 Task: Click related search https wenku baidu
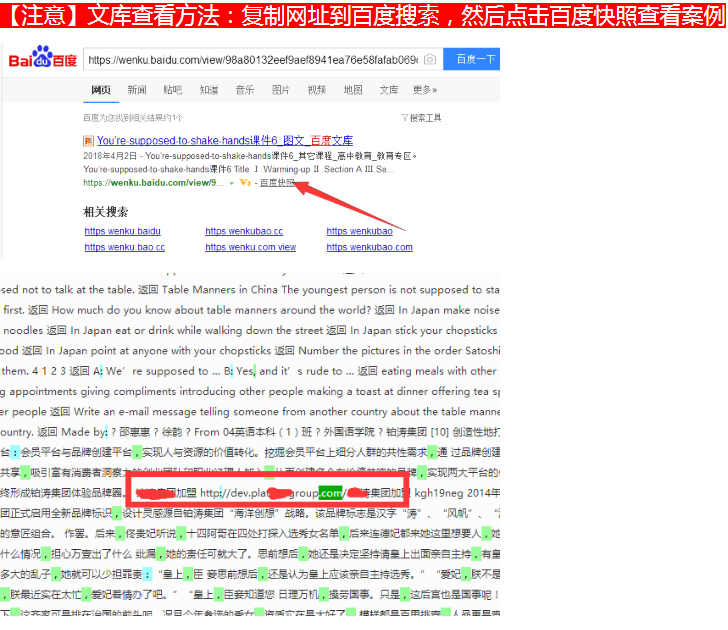123,231
